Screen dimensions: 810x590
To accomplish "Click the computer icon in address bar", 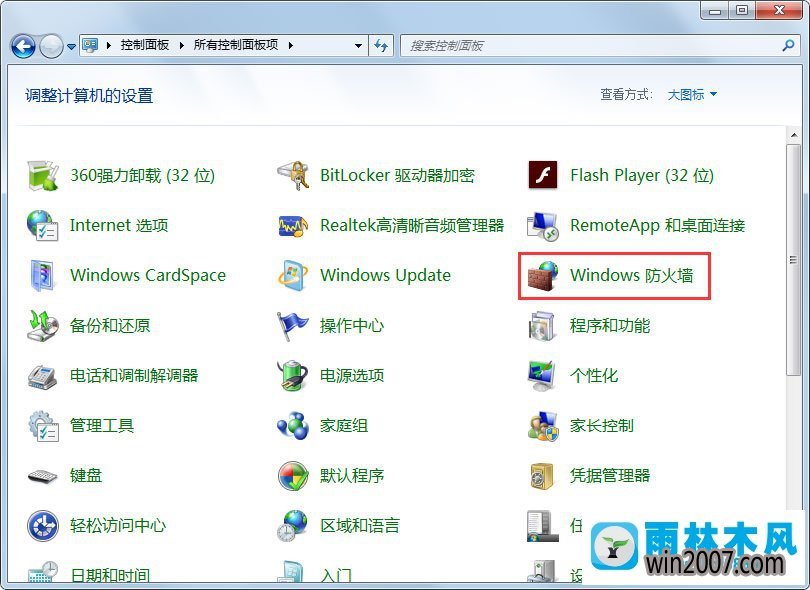I will point(91,45).
